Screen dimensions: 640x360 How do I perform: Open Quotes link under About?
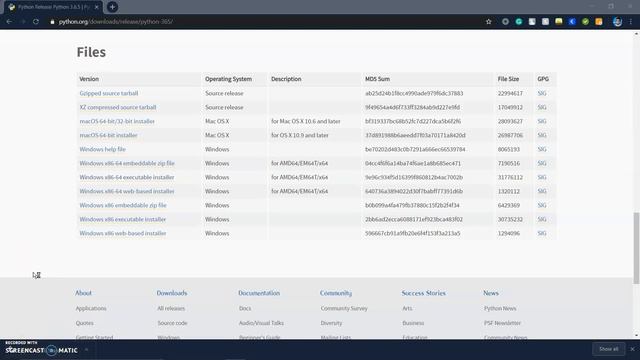(84, 323)
